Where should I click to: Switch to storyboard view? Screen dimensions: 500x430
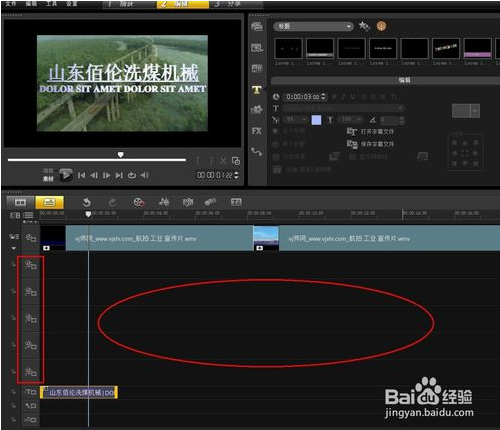pos(20,202)
